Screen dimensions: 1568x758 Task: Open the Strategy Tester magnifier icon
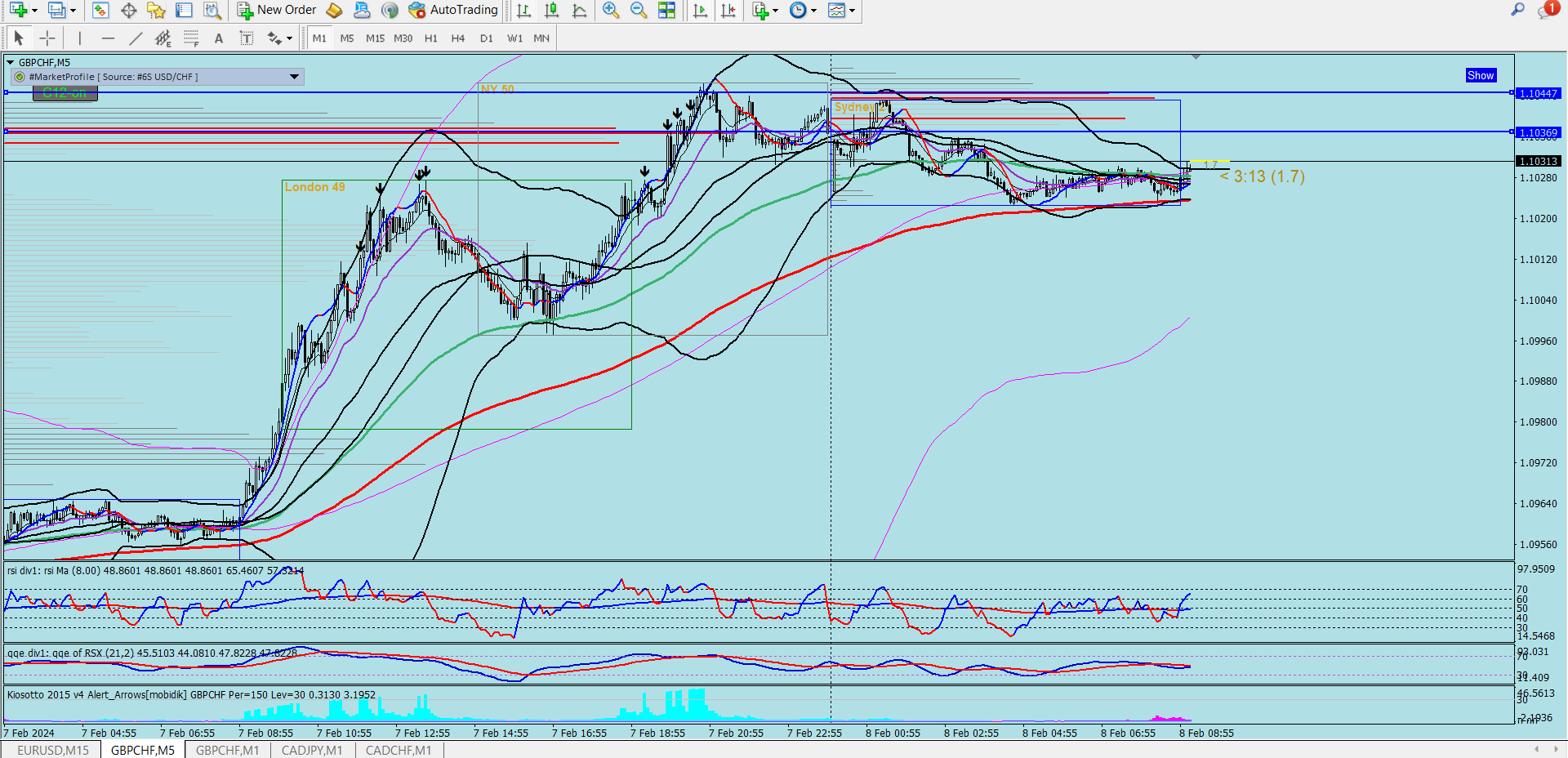(212, 10)
